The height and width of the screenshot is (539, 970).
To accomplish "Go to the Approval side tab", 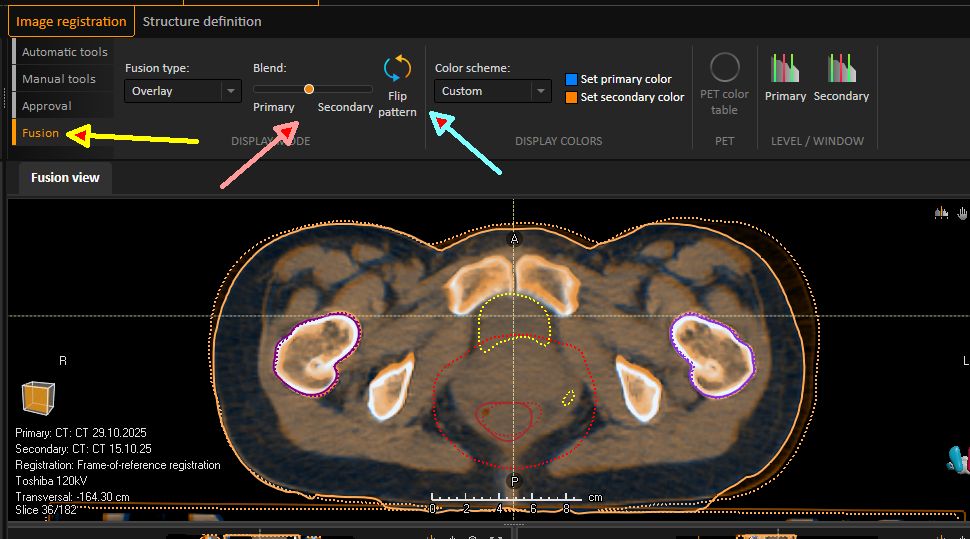I will (47, 106).
